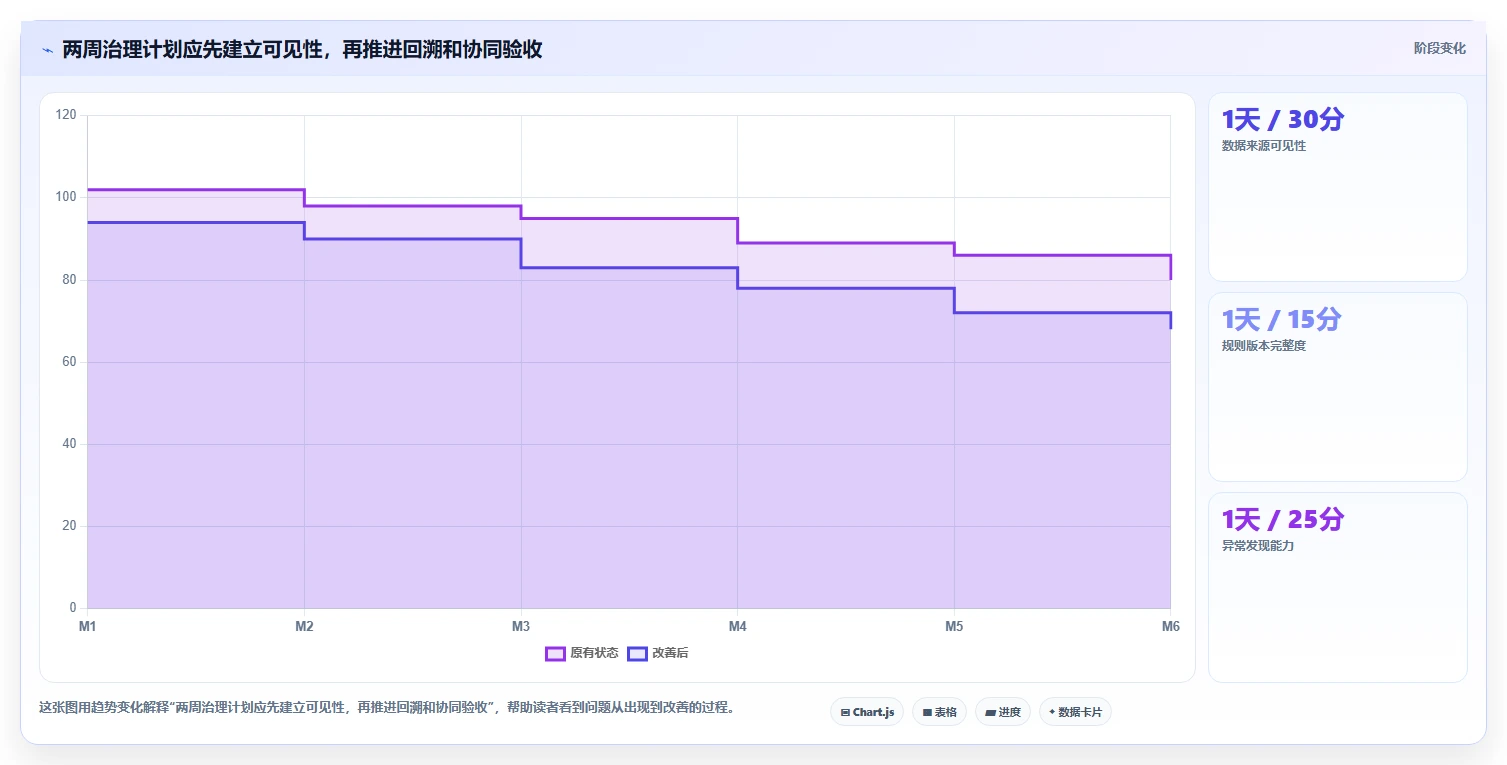The width and height of the screenshot is (1507, 765).
Task: Click the 1天 / 15分 value
Action: (x=1282, y=320)
